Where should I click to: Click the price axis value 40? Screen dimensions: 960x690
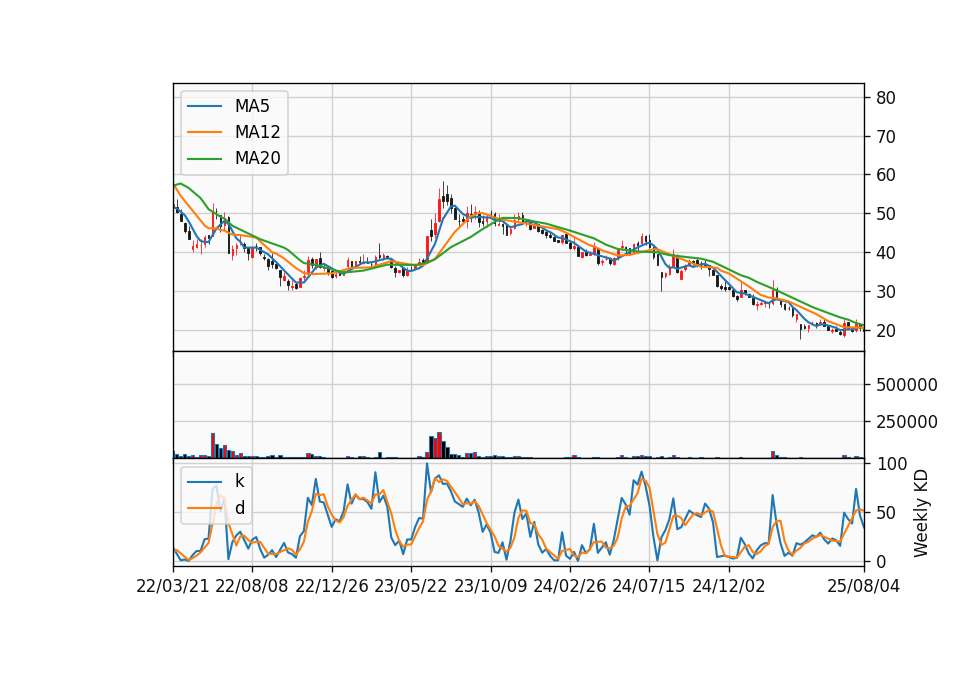coord(886,253)
